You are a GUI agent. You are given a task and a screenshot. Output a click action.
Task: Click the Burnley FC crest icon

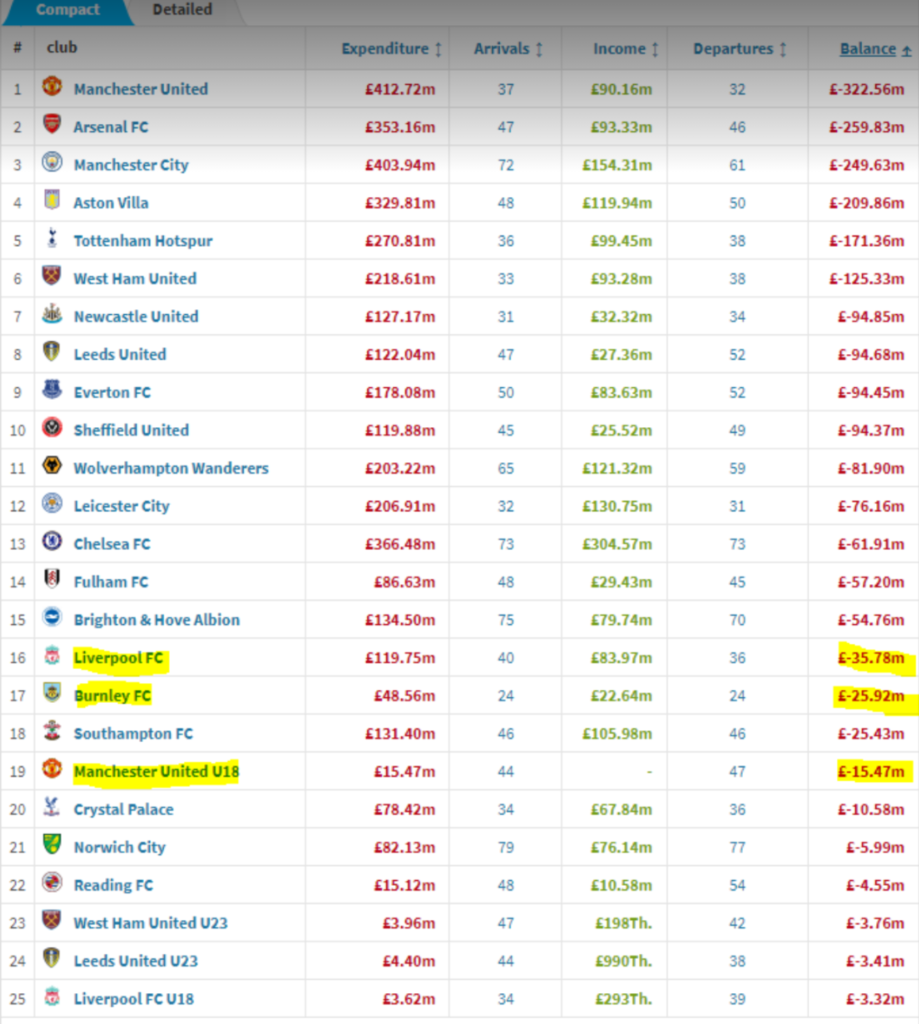click(52, 692)
